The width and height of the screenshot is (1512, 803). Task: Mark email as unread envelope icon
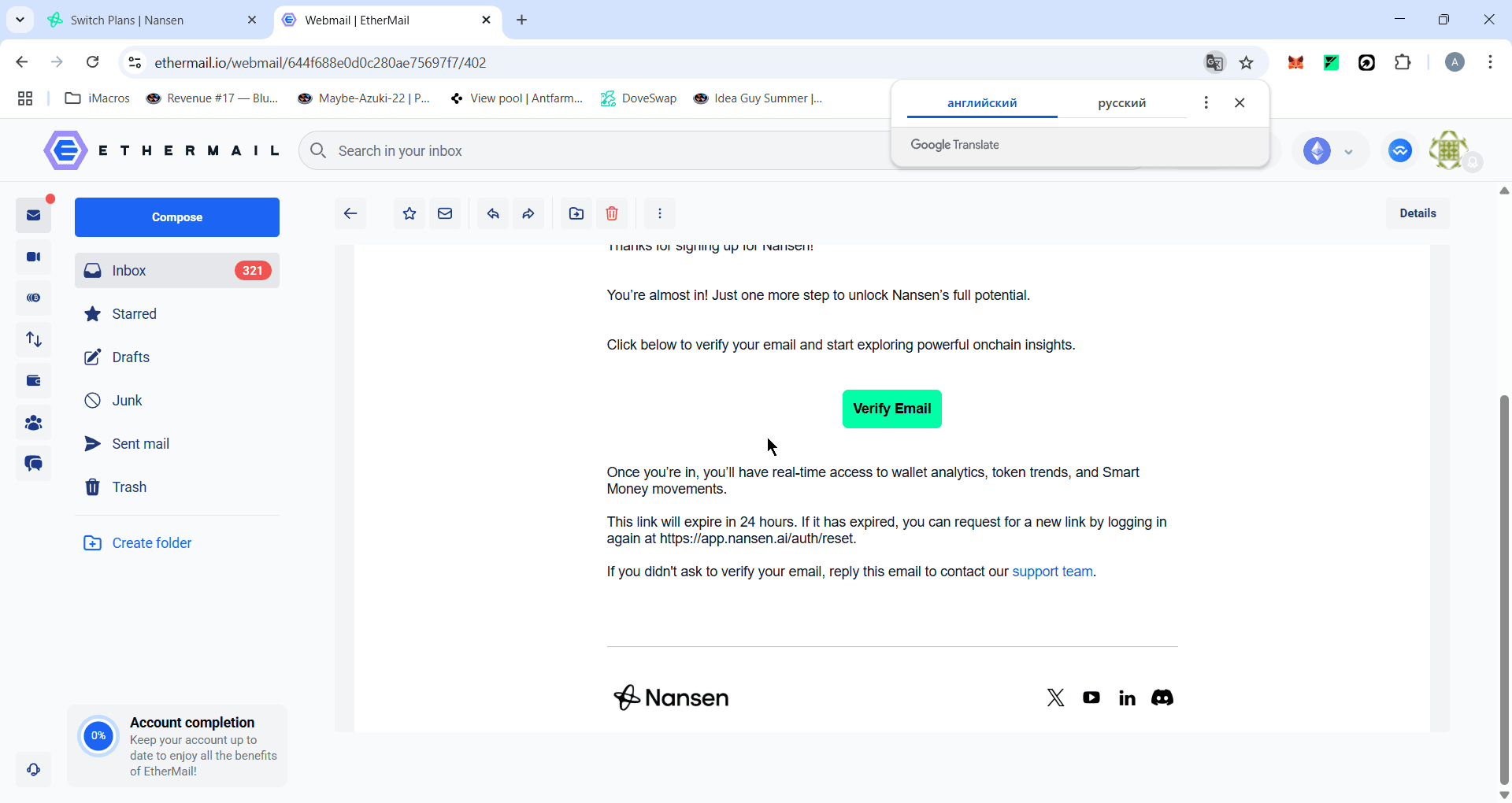[x=445, y=213]
